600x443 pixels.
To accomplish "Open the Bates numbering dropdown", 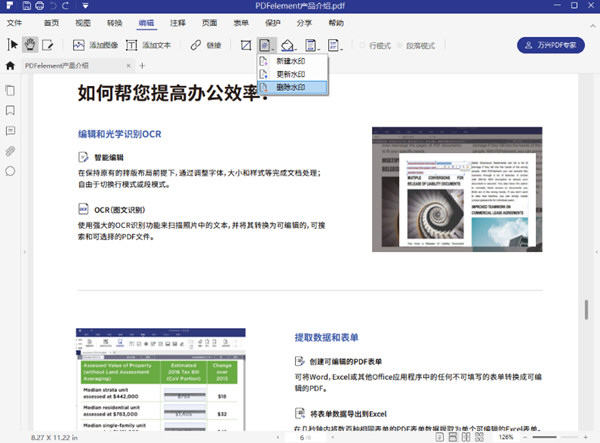I will pyautogui.click(x=335, y=45).
